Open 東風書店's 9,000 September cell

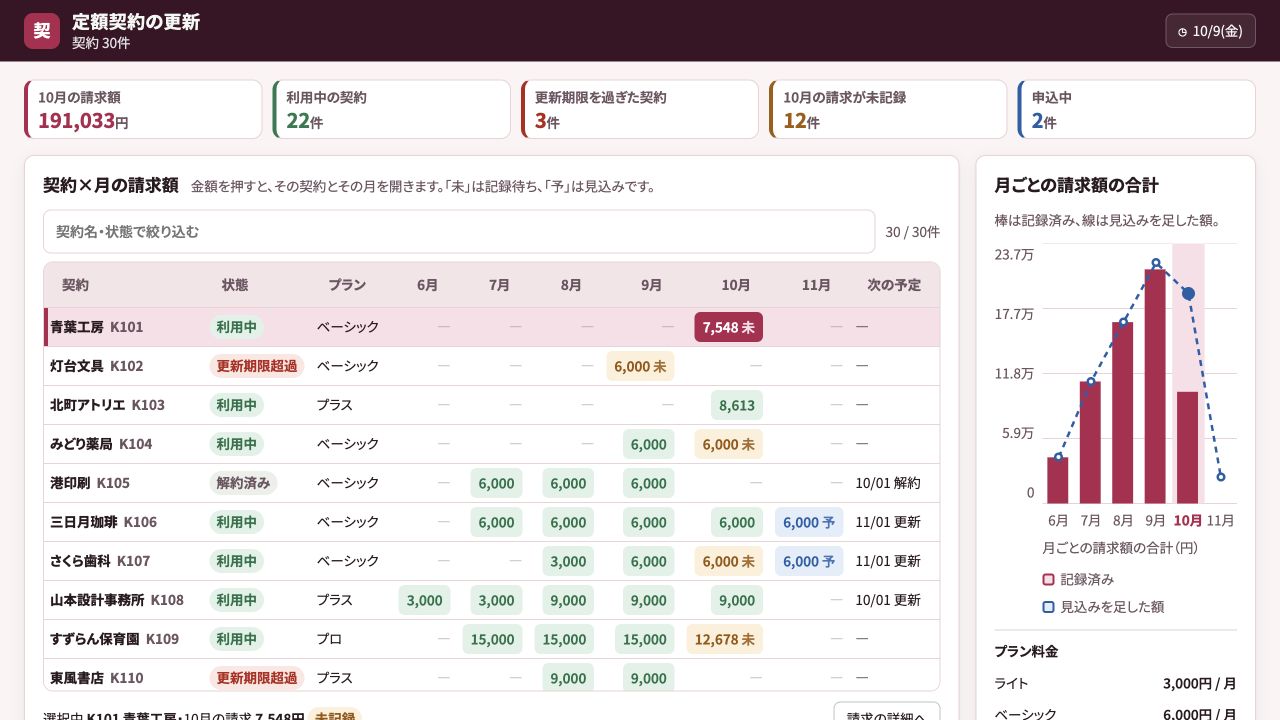coord(648,678)
